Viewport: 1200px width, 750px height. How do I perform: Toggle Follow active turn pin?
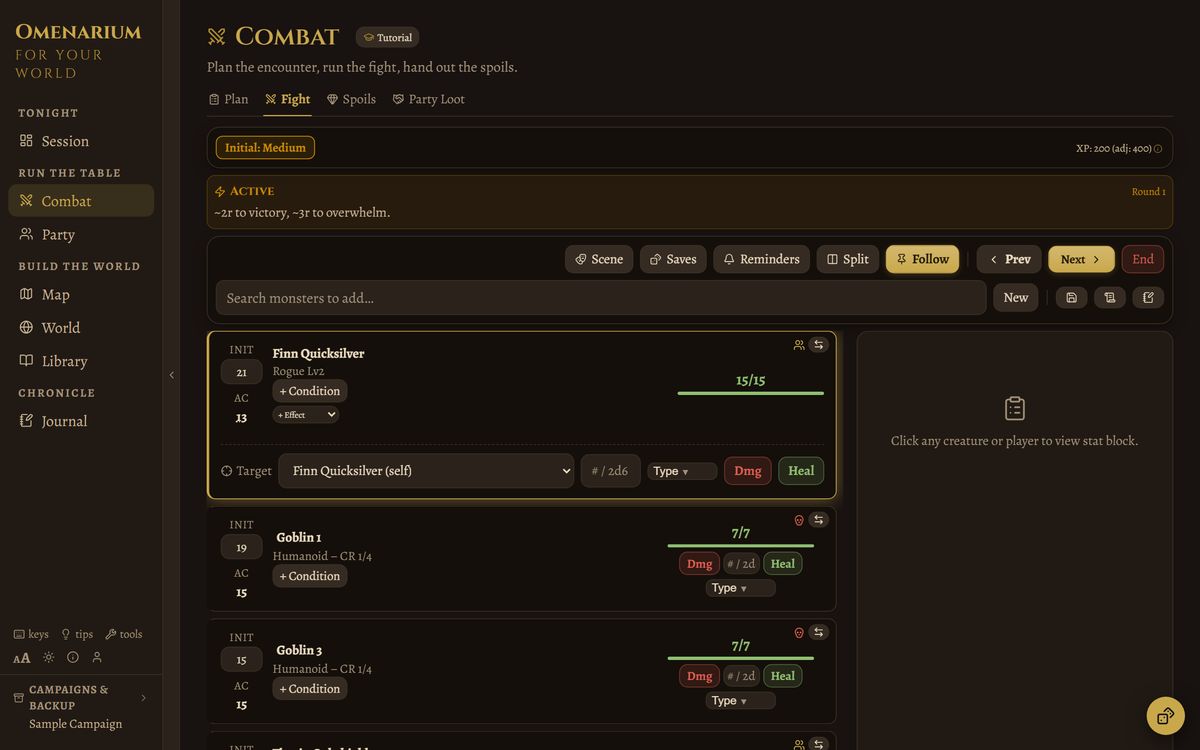[x=922, y=259]
